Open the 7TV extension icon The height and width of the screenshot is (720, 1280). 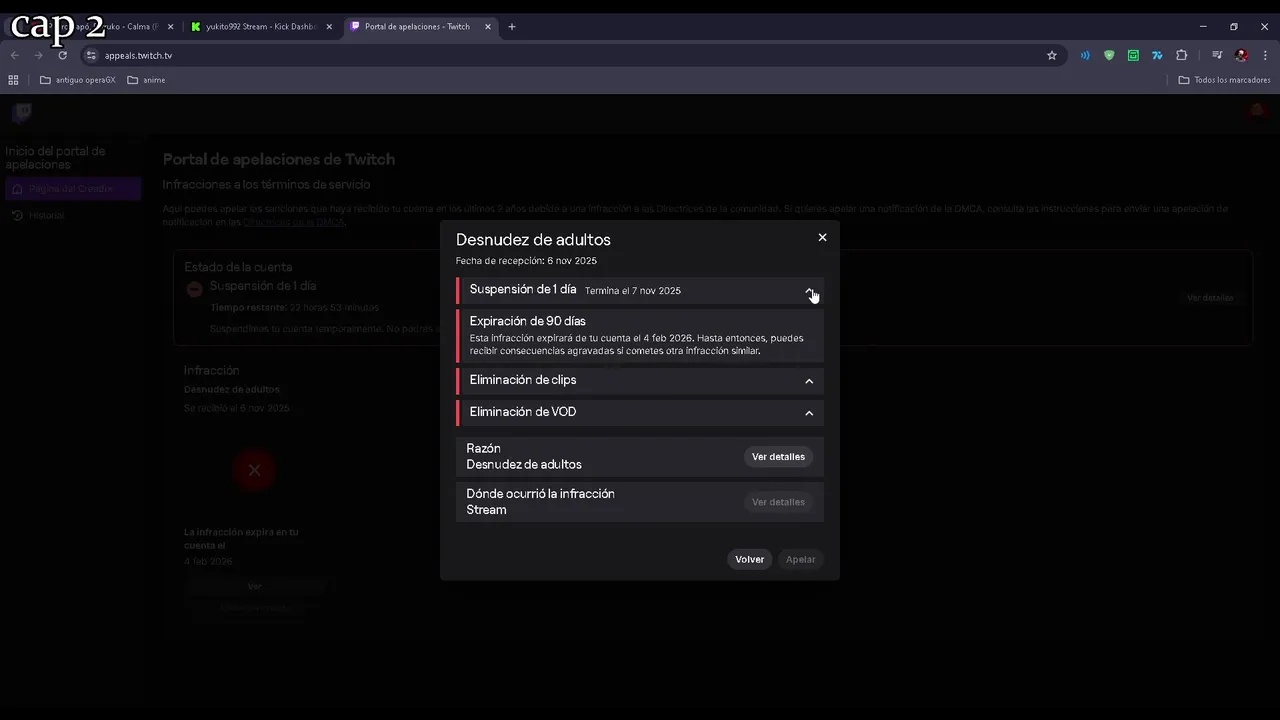point(1157,55)
